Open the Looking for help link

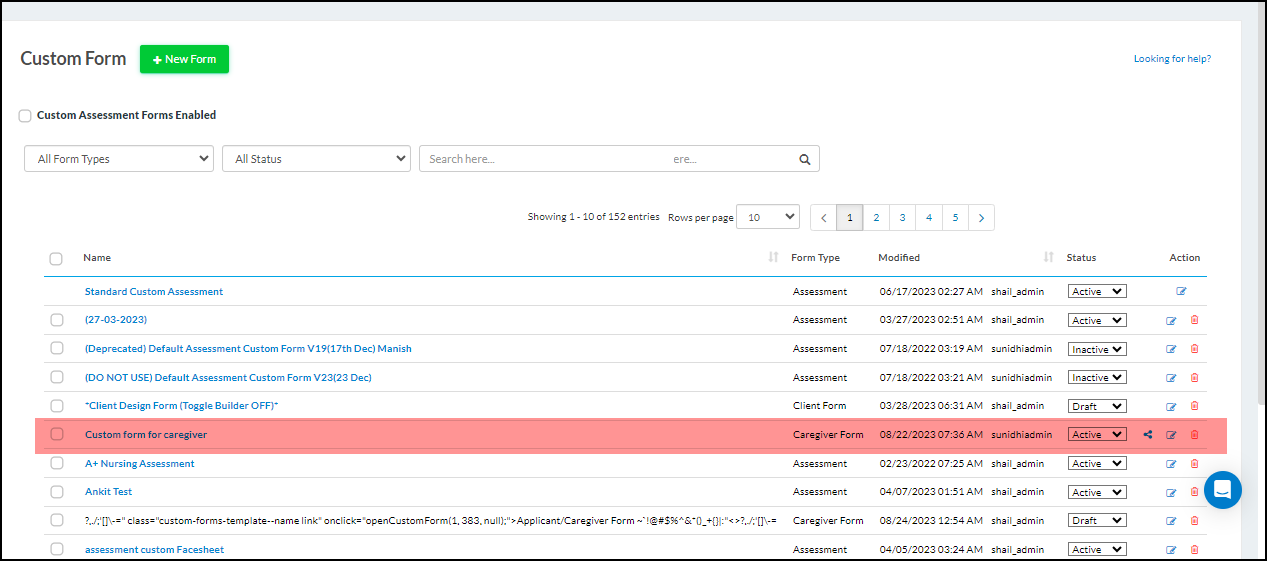coord(1172,59)
